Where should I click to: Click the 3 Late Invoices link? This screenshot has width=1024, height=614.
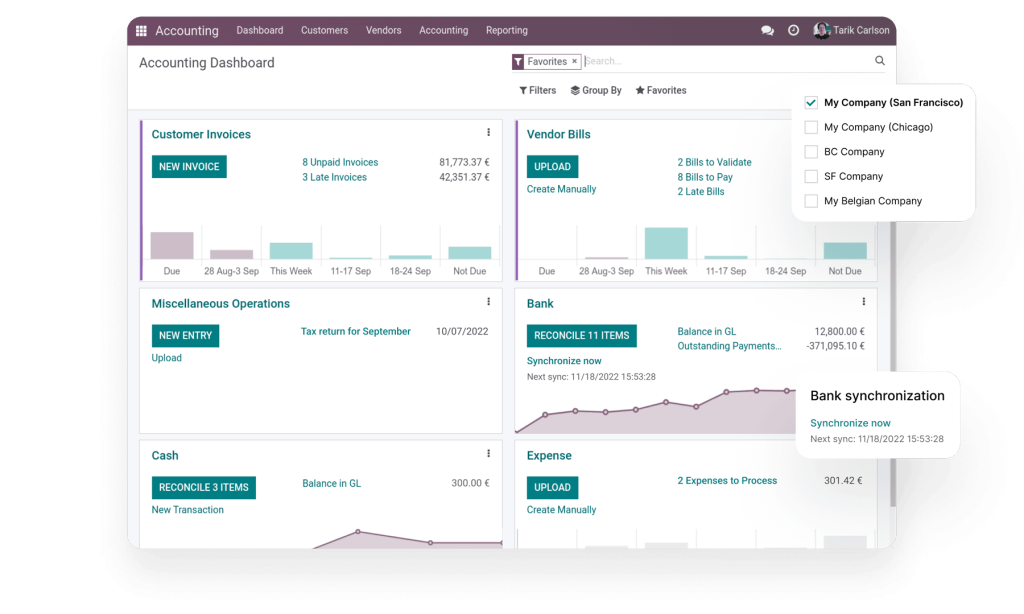pos(334,177)
